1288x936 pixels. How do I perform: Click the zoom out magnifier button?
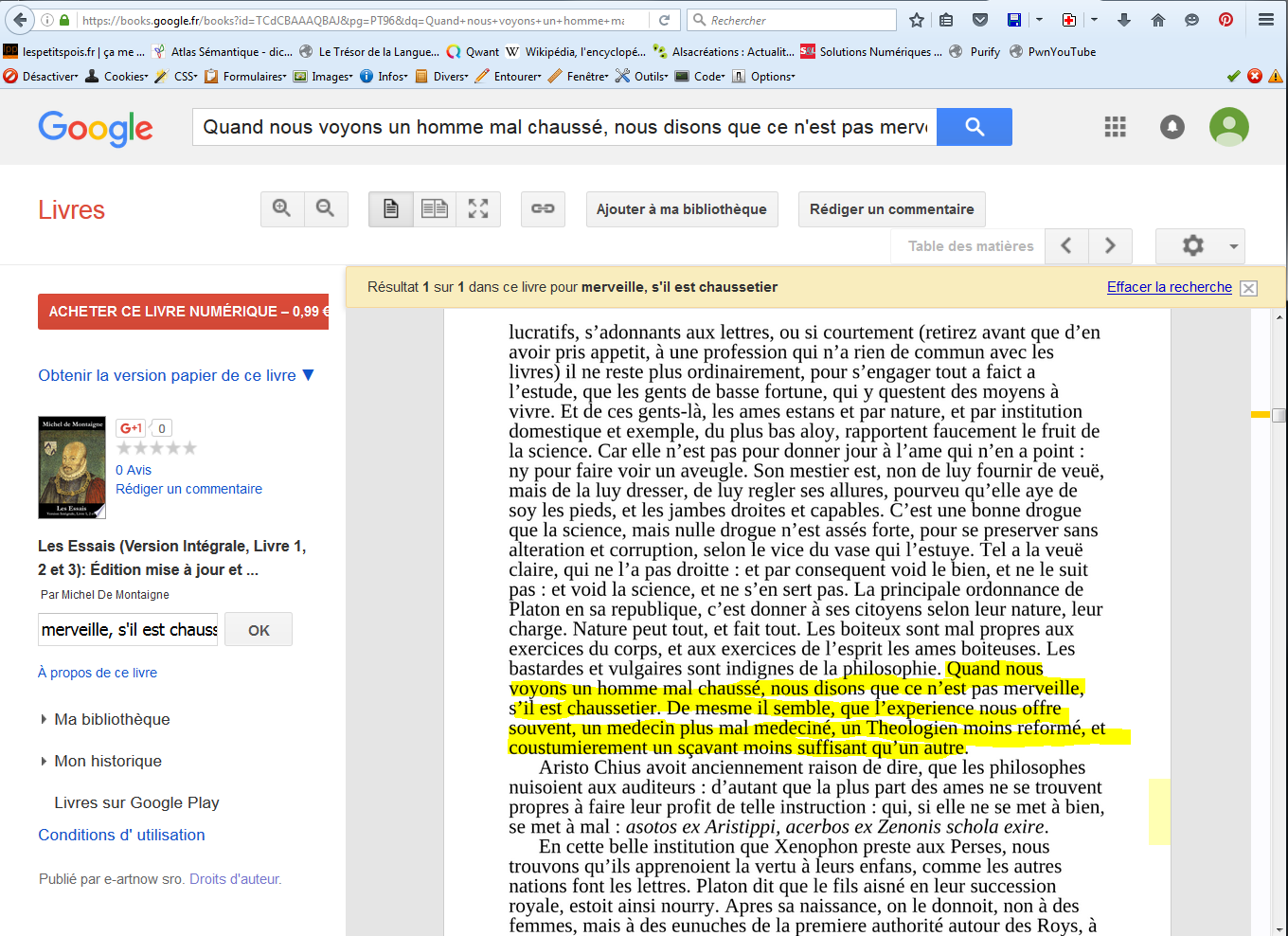pos(326,209)
